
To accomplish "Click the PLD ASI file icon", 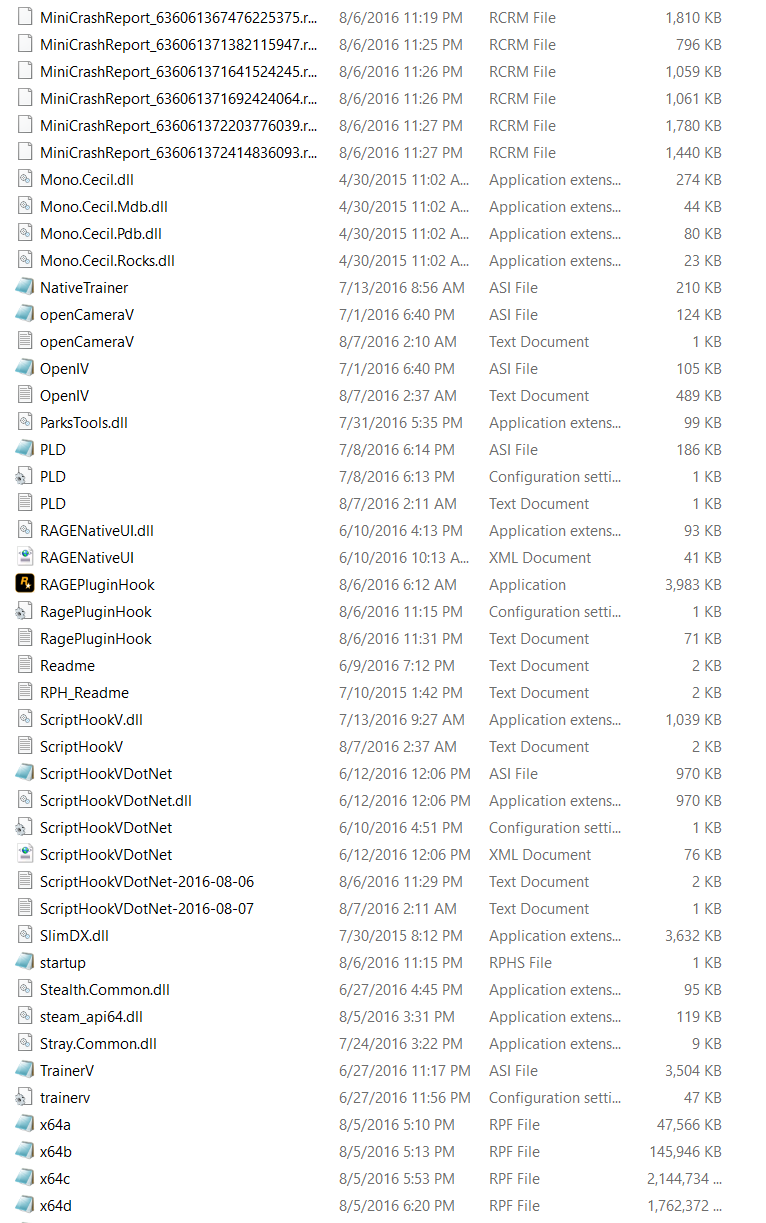I will 25,449.
